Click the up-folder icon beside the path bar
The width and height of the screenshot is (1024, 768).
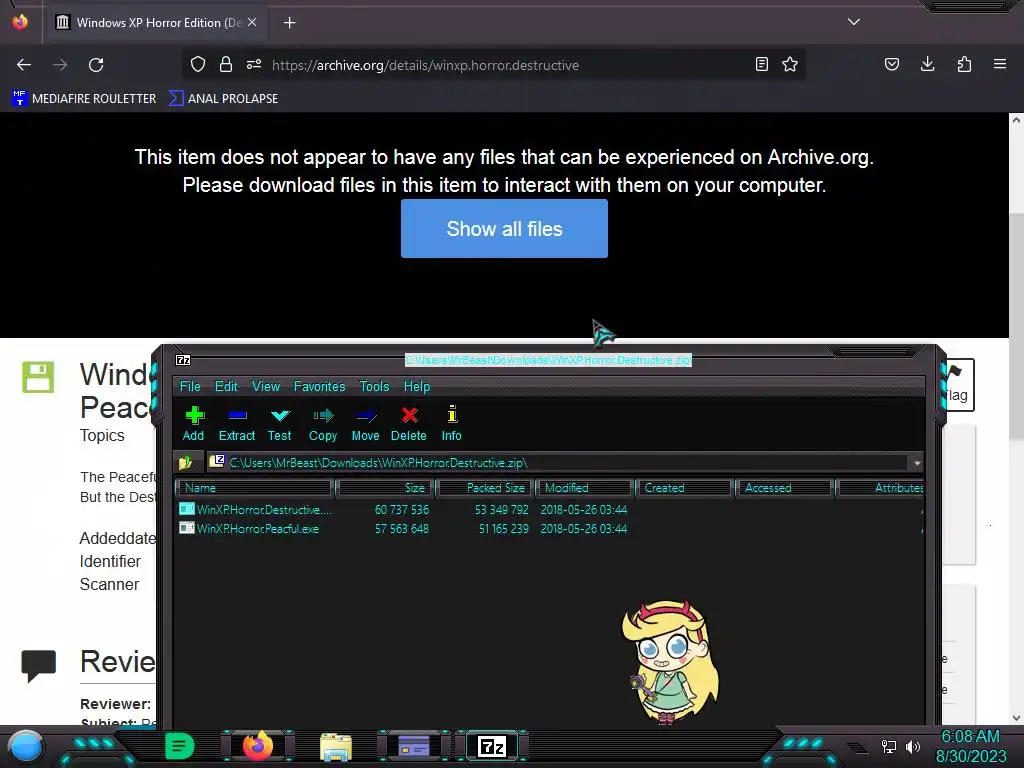pyautogui.click(x=185, y=462)
